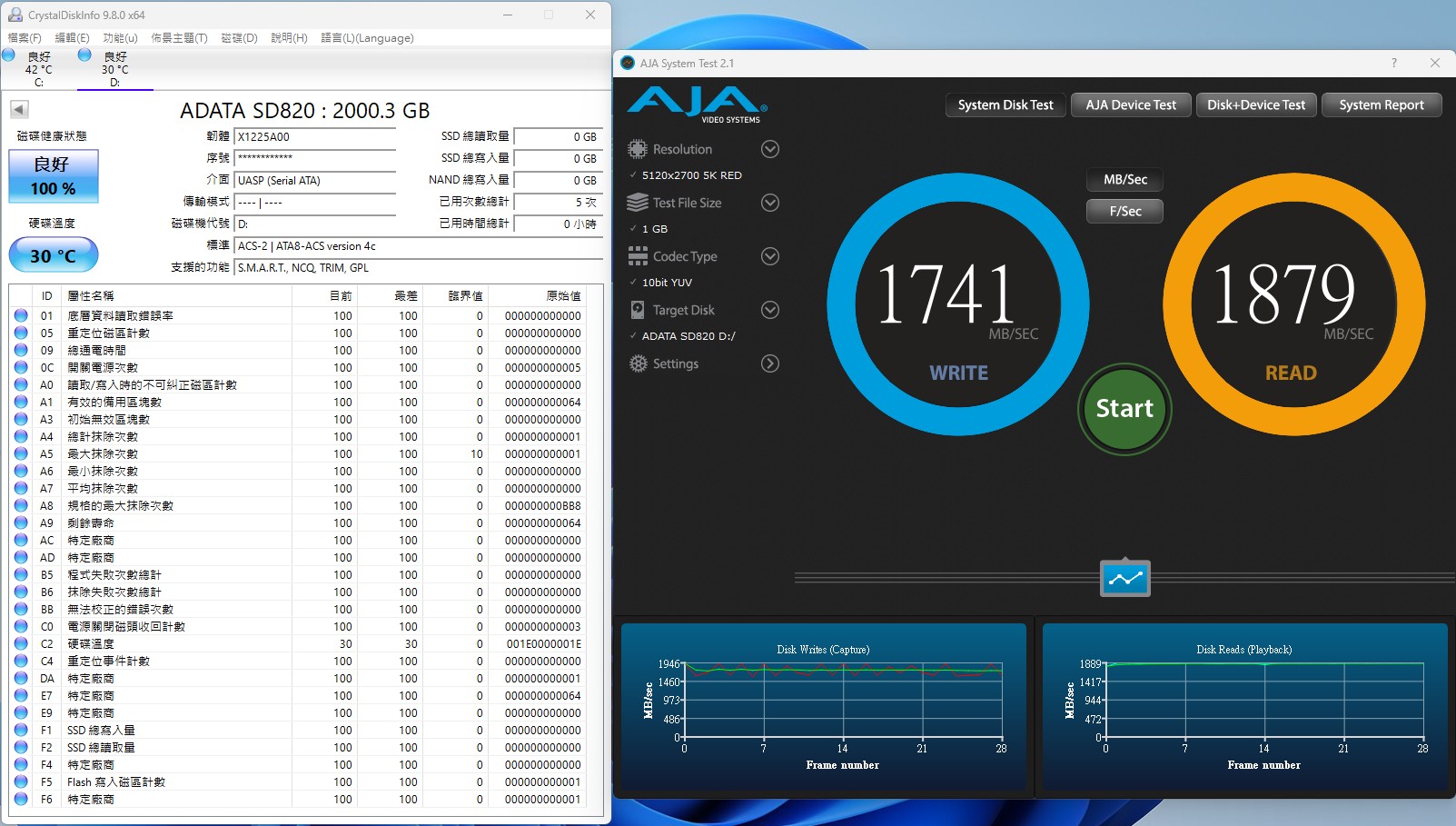Switch to the Disk+Device Test tab

[x=1256, y=104]
